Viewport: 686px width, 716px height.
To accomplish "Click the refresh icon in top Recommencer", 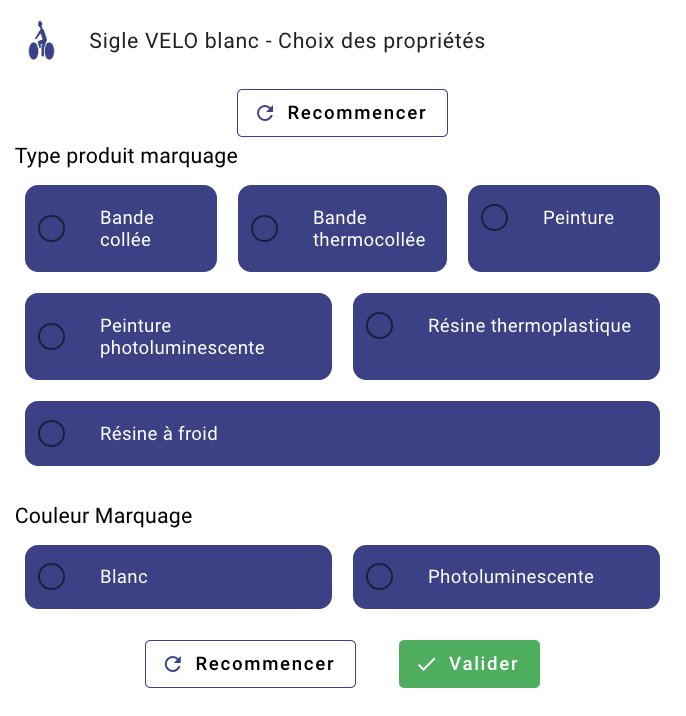I will click(265, 113).
